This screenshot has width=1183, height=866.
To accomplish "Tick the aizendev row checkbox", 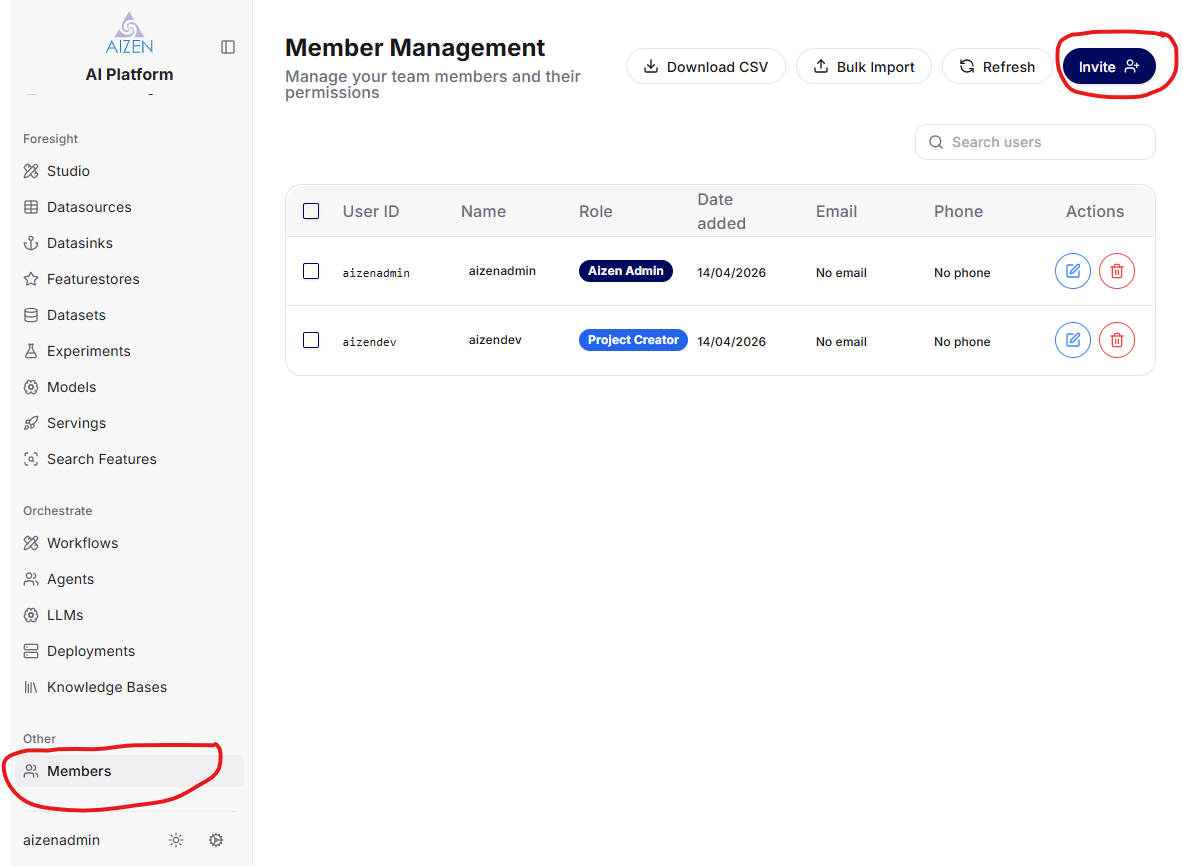I will (x=311, y=340).
